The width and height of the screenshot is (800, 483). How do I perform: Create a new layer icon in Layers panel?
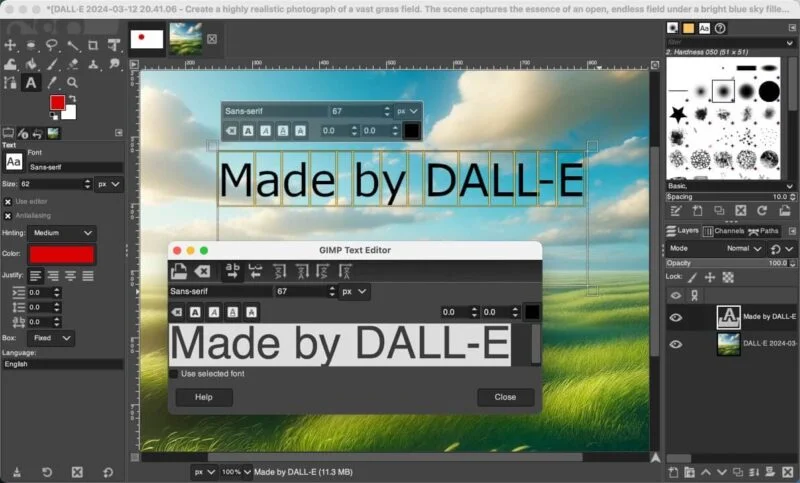pyautogui.click(x=673, y=472)
